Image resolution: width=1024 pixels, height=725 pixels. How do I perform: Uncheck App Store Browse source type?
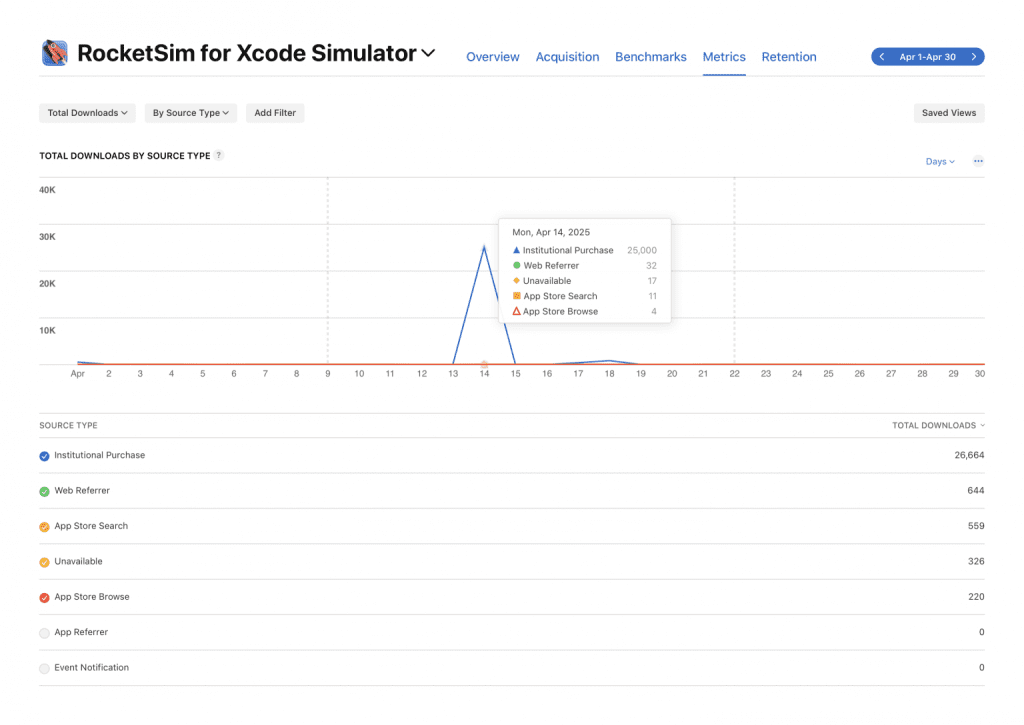44,597
